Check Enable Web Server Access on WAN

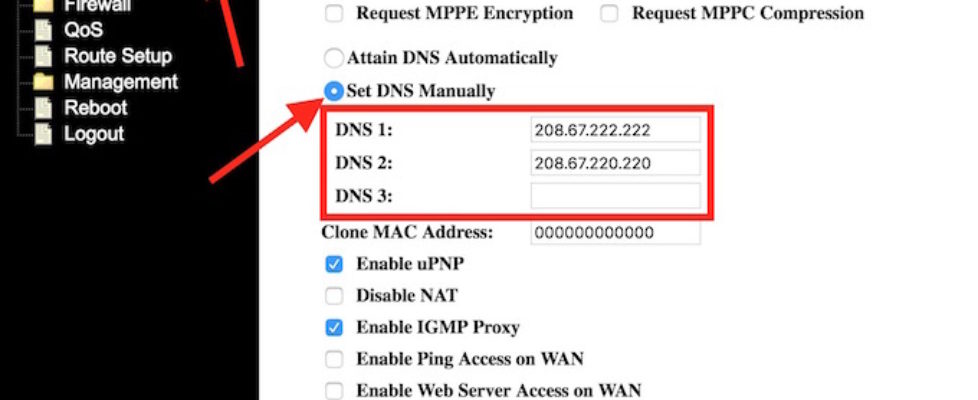coord(334,391)
